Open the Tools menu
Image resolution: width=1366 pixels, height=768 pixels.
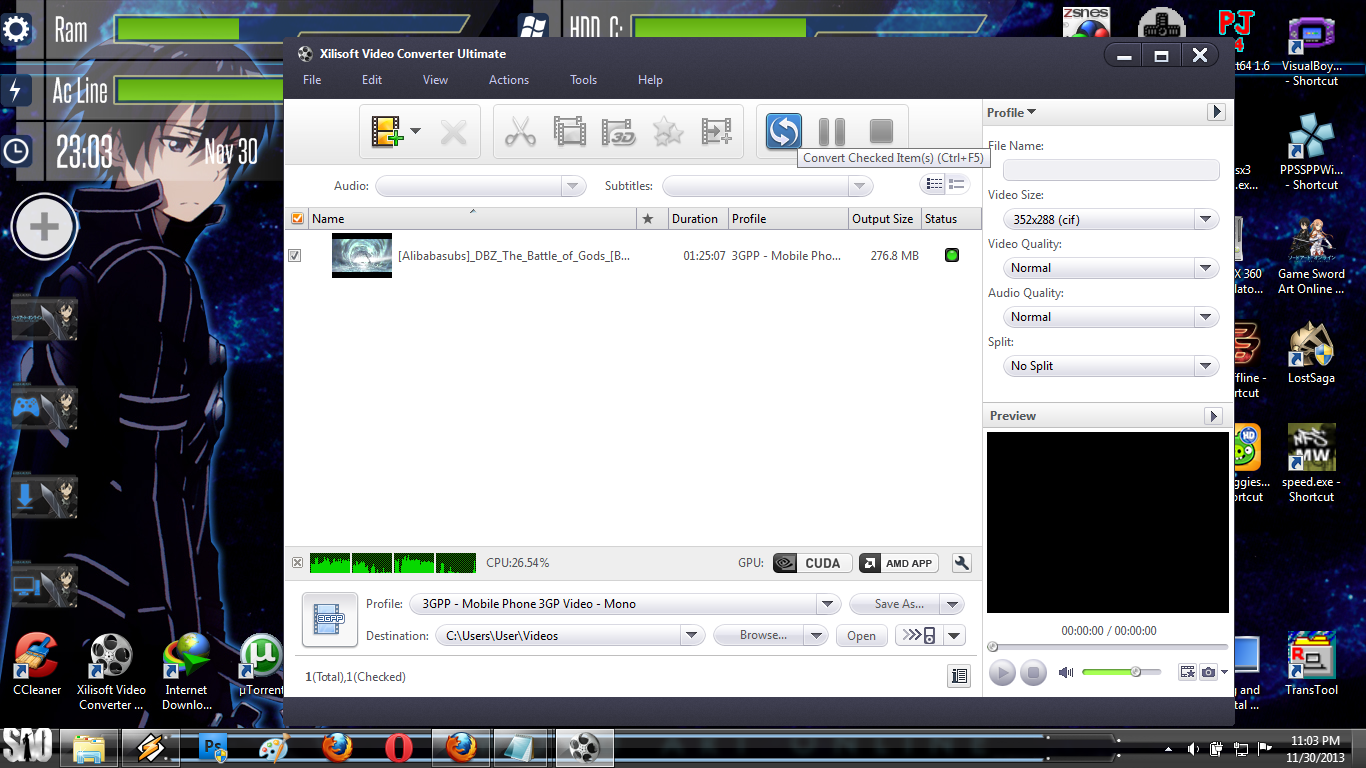pos(583,80)
